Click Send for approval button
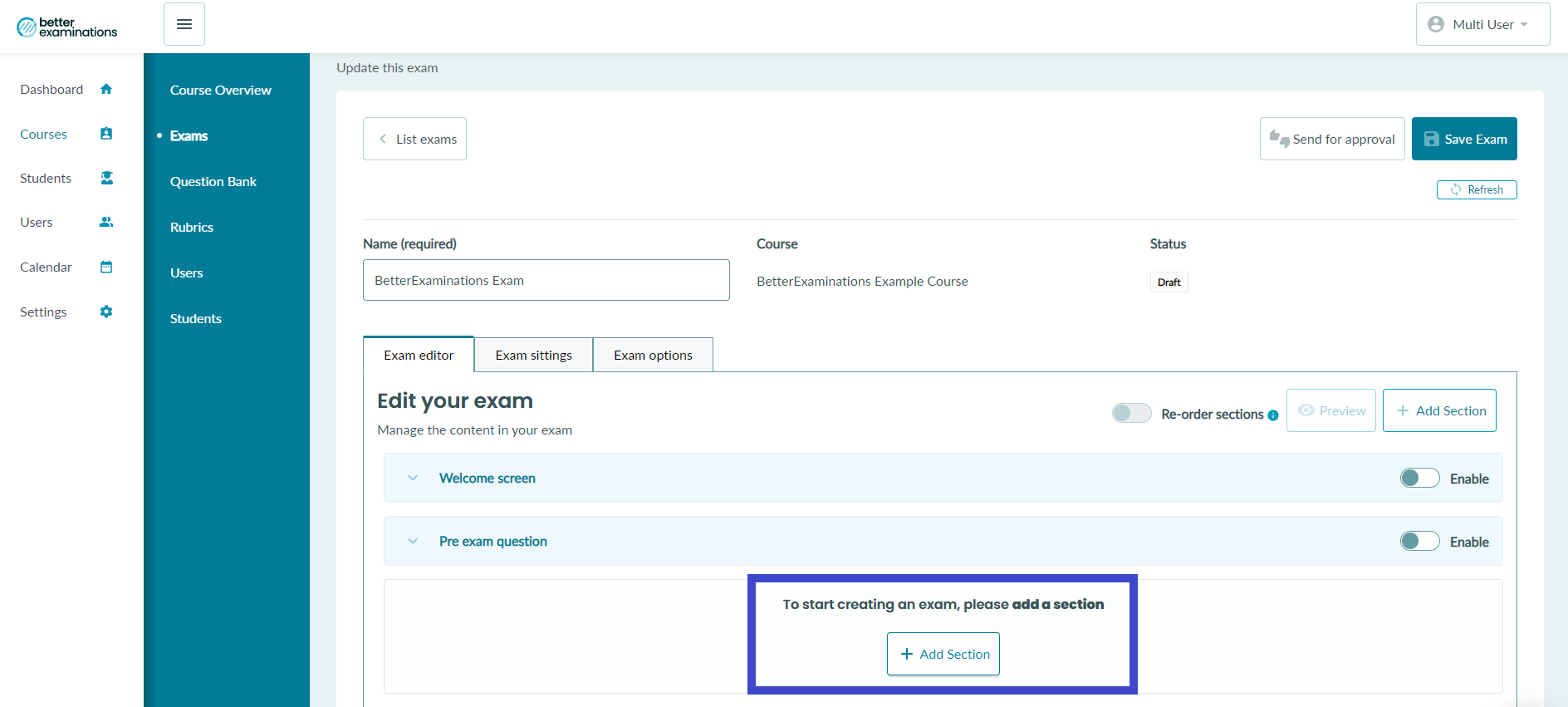This screenshot has height=707, width=1568. click(1332, 139)
